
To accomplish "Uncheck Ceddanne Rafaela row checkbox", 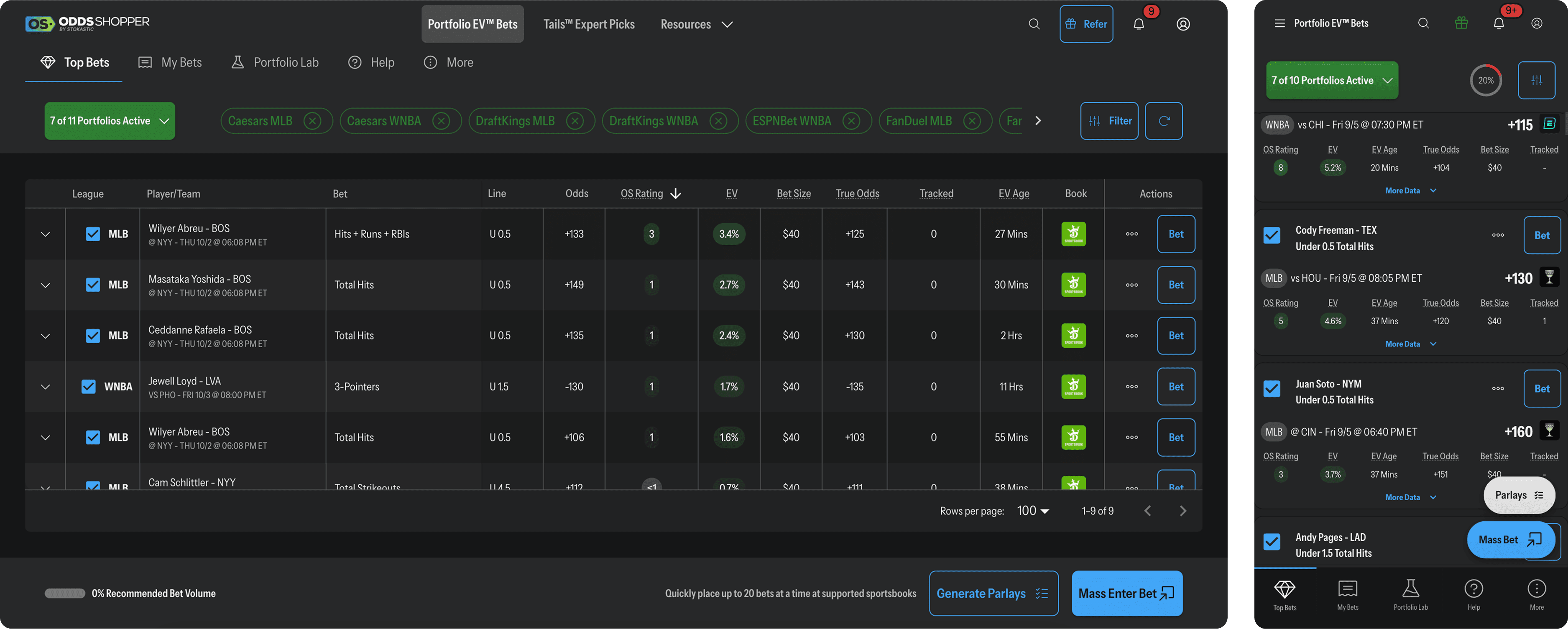I will [92, 335].
